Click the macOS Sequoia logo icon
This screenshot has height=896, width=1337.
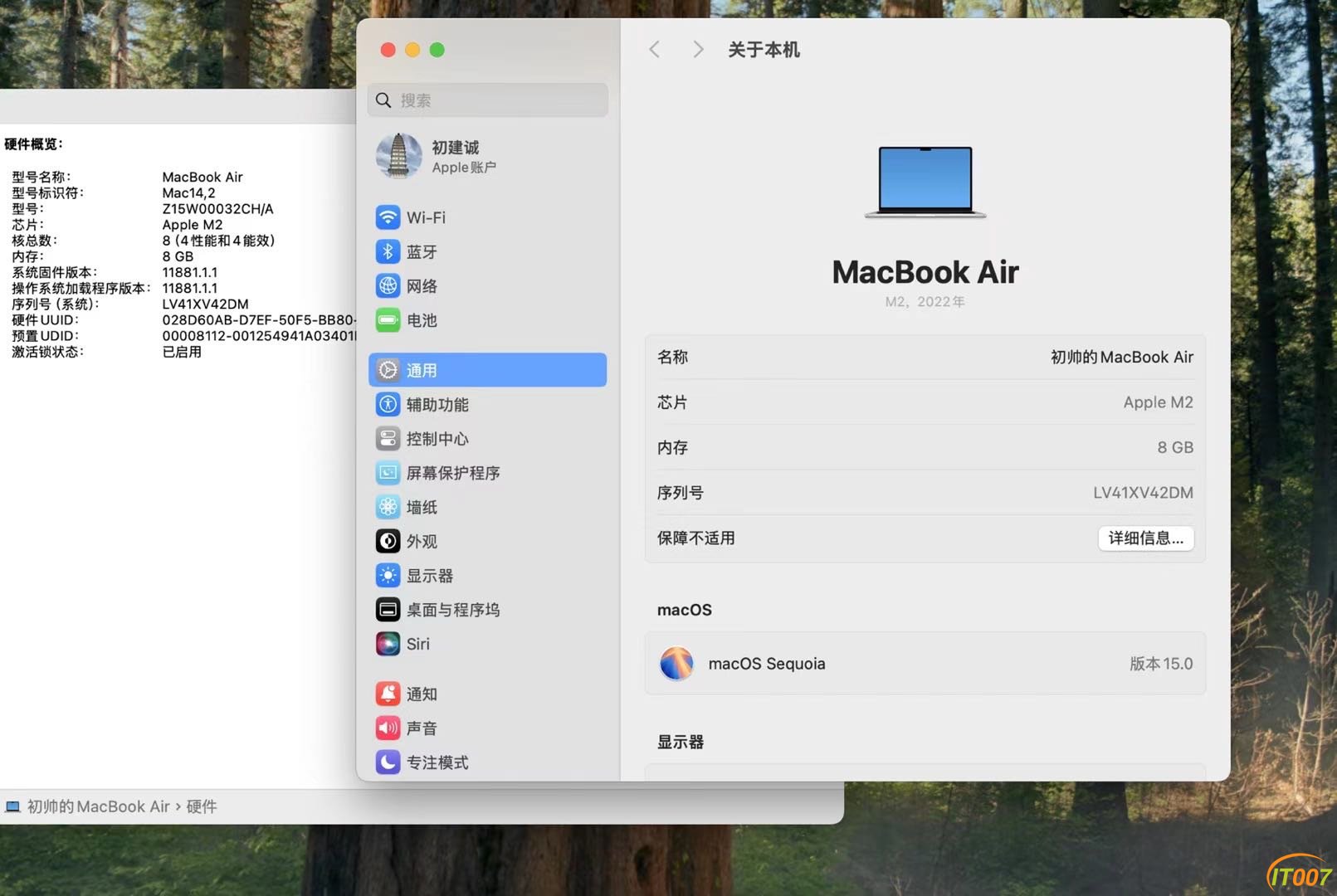(x=676, y=664)
